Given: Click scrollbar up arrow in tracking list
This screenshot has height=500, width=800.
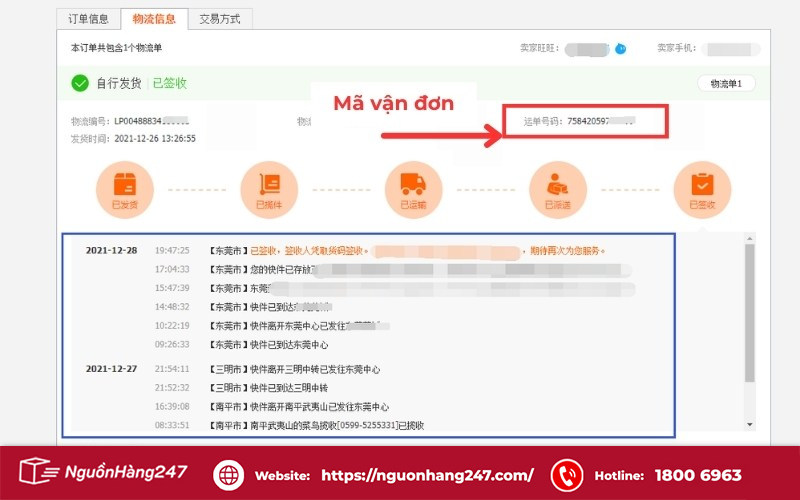Looking at the screenshot, I should [x=749, y=238].
